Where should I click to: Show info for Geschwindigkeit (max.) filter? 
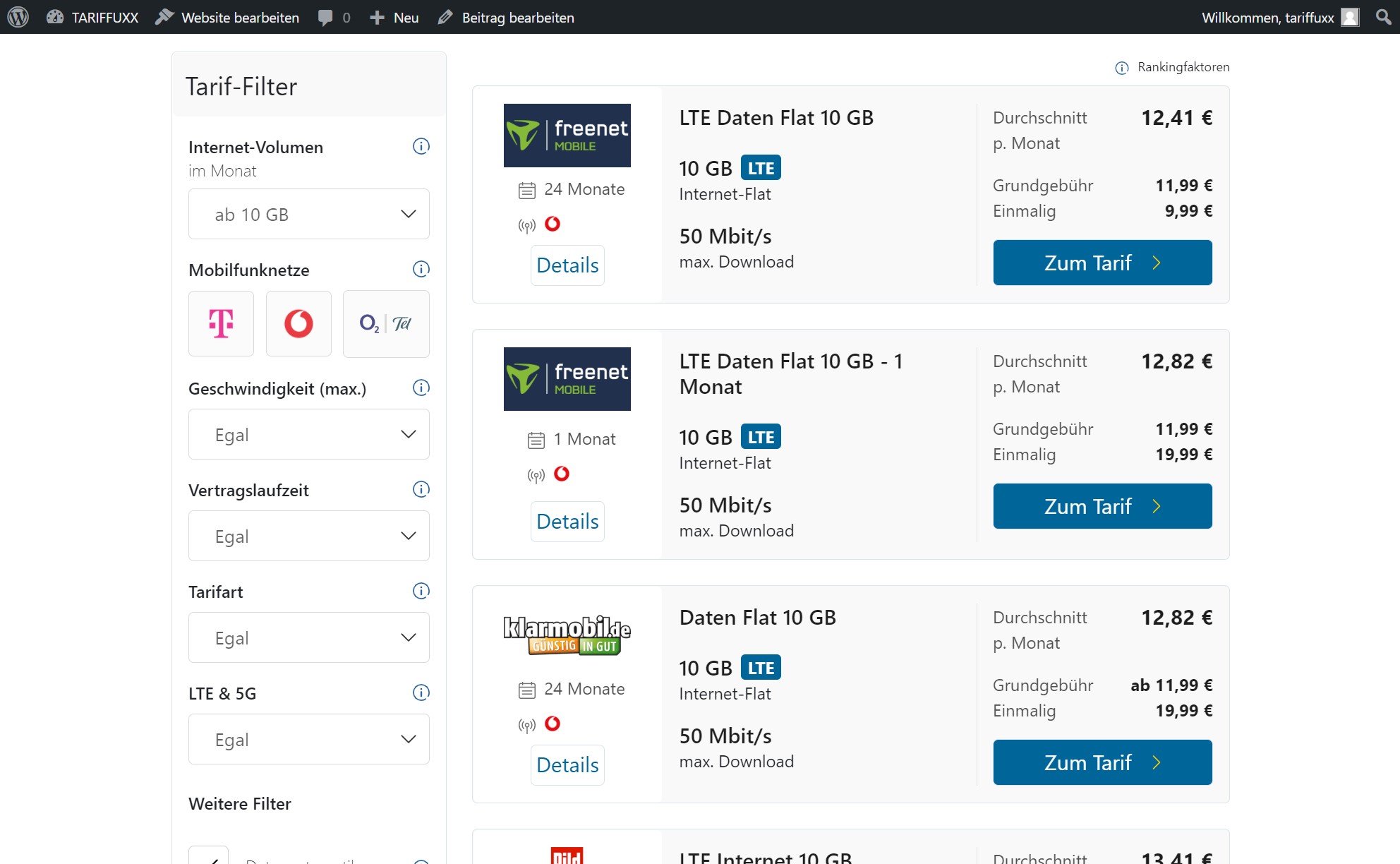421,388
